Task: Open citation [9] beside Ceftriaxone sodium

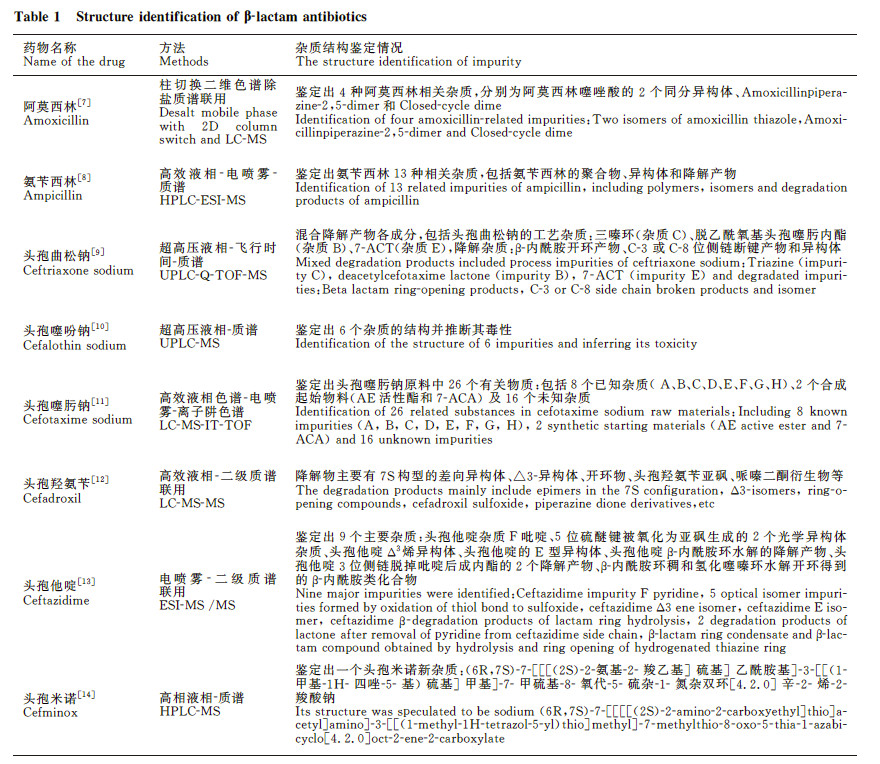Action: [98, 252]
